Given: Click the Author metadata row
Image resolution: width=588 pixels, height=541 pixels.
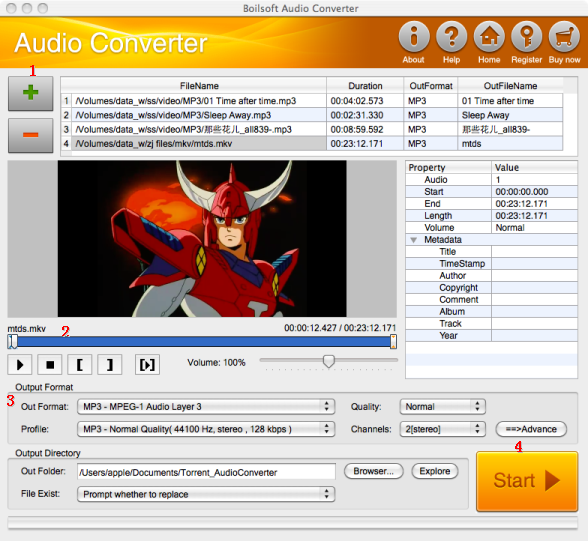Looking at the screenshot, I should pos(492,276).
